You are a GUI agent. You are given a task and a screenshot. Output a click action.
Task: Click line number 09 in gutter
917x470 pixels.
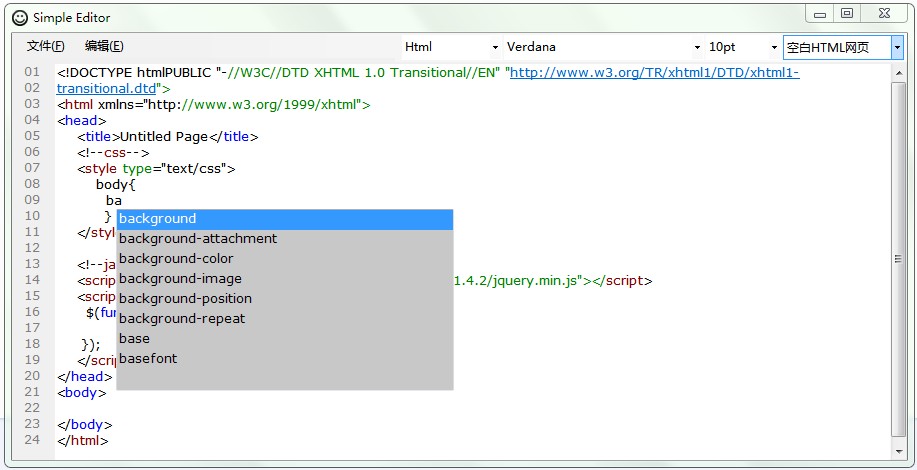click(x=32, y=200)
